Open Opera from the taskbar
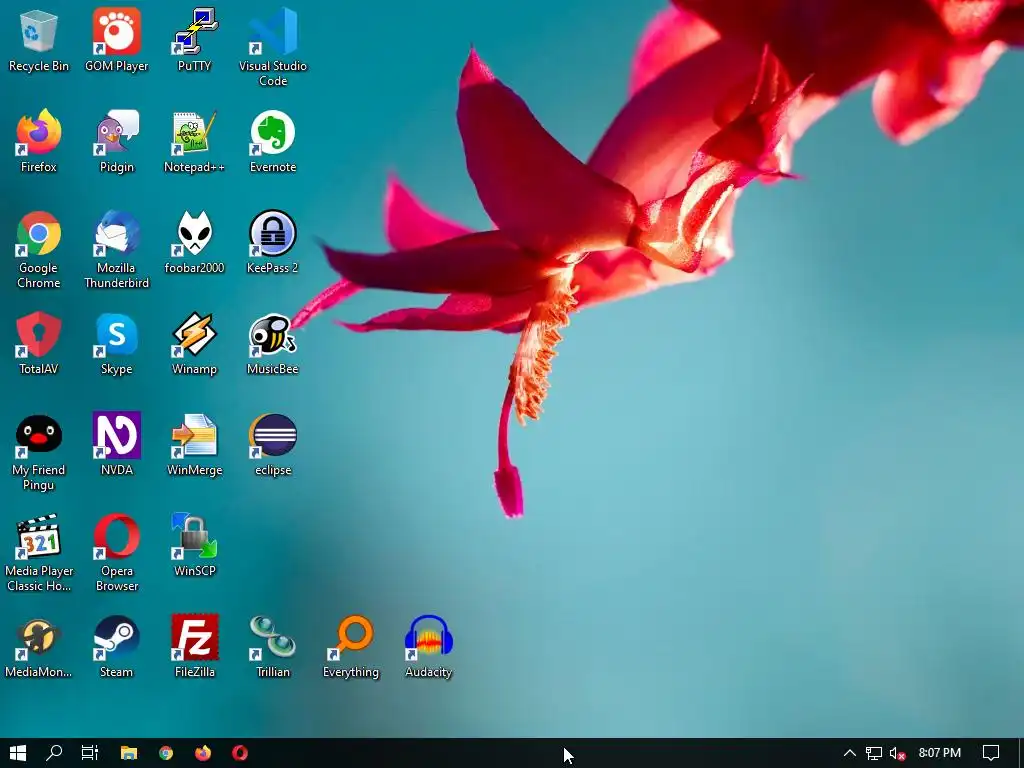Viewport: 1024px width, 768px height. tap(240, 753)
